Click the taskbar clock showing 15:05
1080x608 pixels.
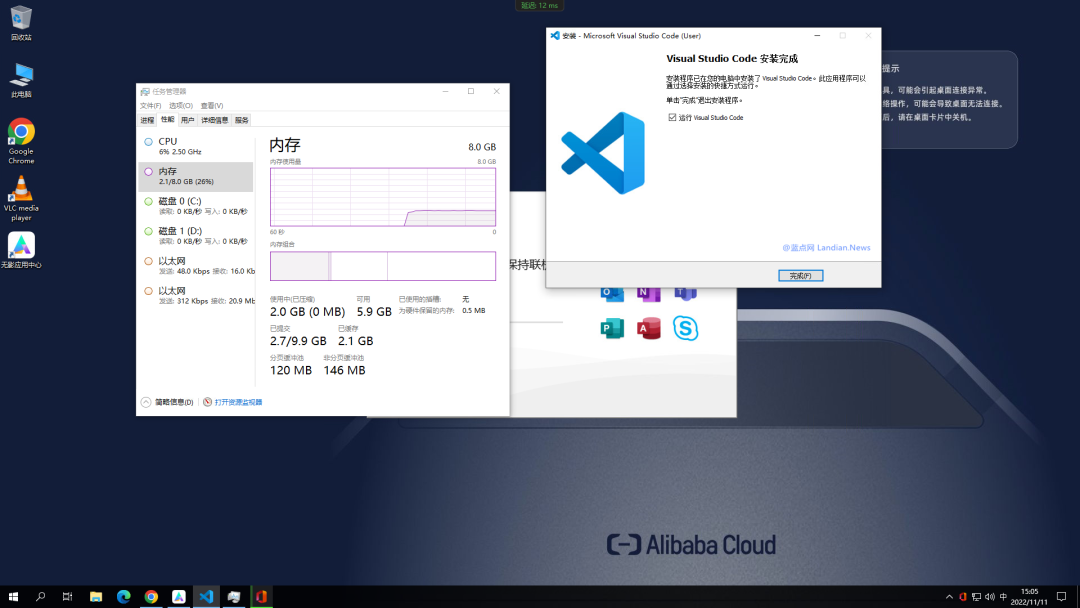point(1029,596)
